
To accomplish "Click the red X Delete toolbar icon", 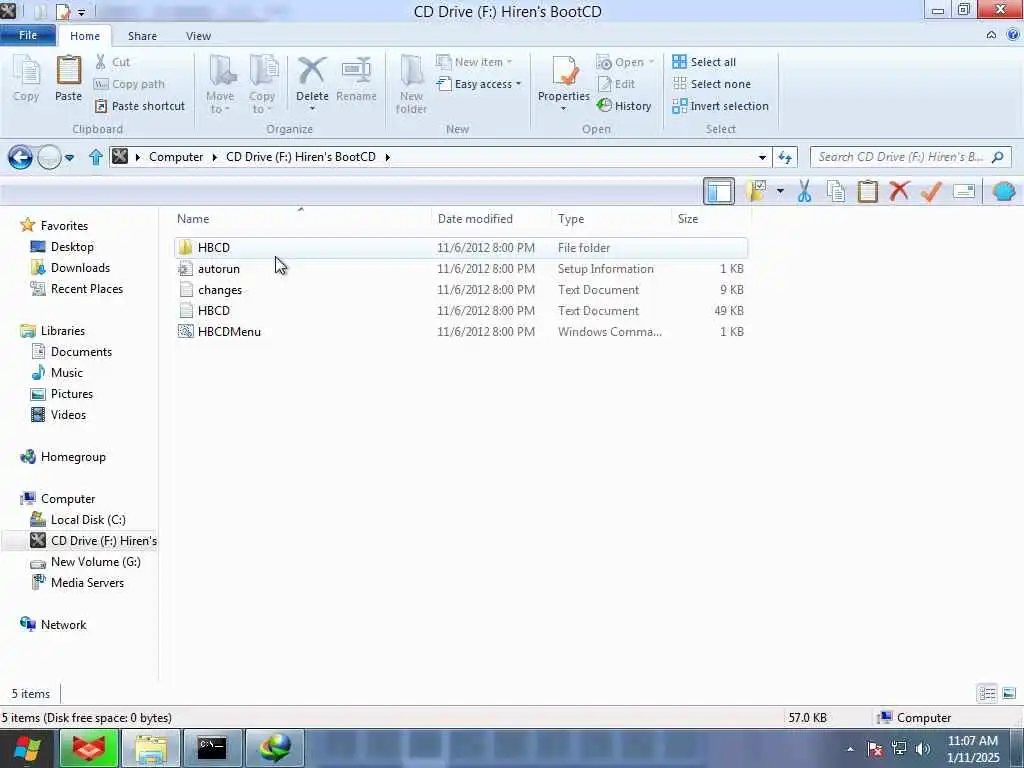I will click(899, 191).
